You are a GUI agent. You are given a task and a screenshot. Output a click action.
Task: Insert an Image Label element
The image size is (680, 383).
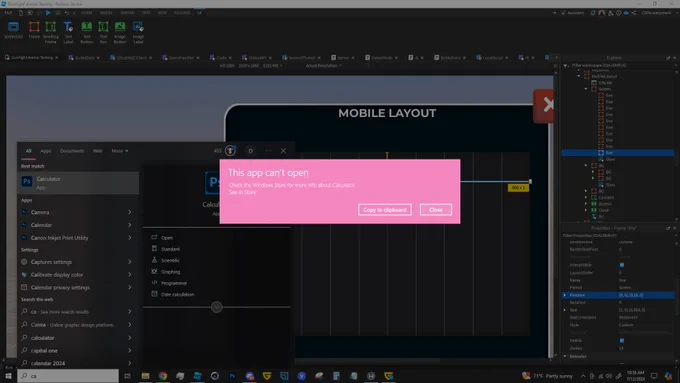(x=138, y=32)
